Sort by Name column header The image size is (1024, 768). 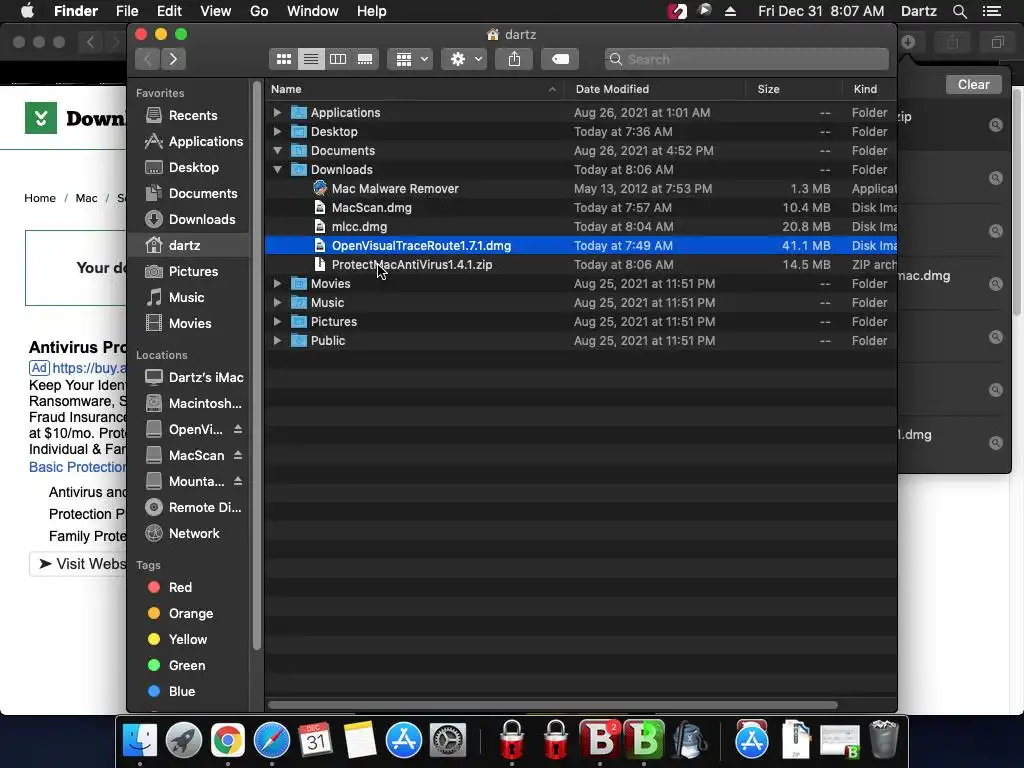click(x=415, y=89)
